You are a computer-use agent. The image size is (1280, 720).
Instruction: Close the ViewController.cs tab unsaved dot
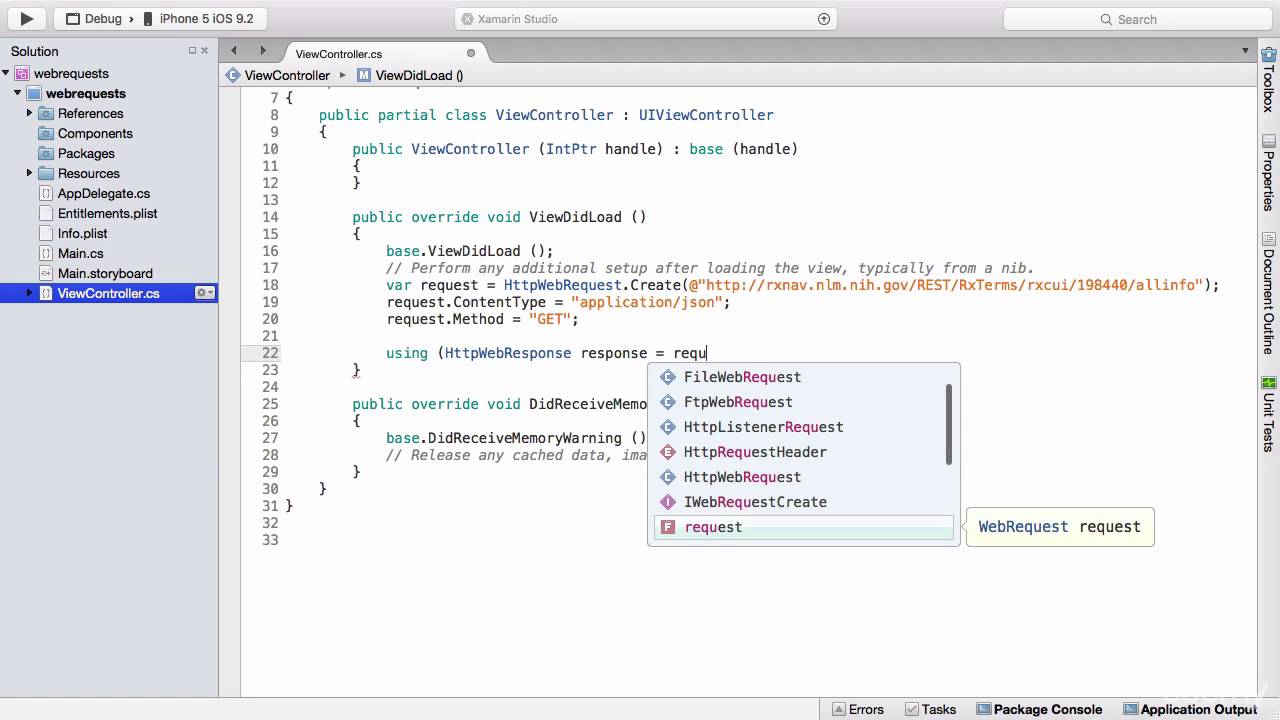tap(471, 53)
